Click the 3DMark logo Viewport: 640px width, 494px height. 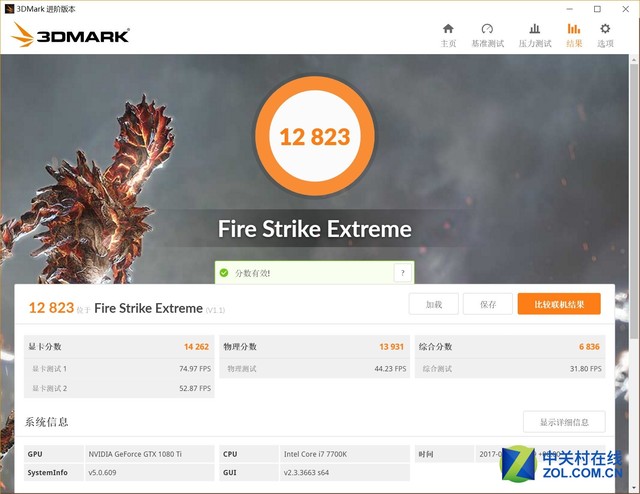[x=70, y=35]
